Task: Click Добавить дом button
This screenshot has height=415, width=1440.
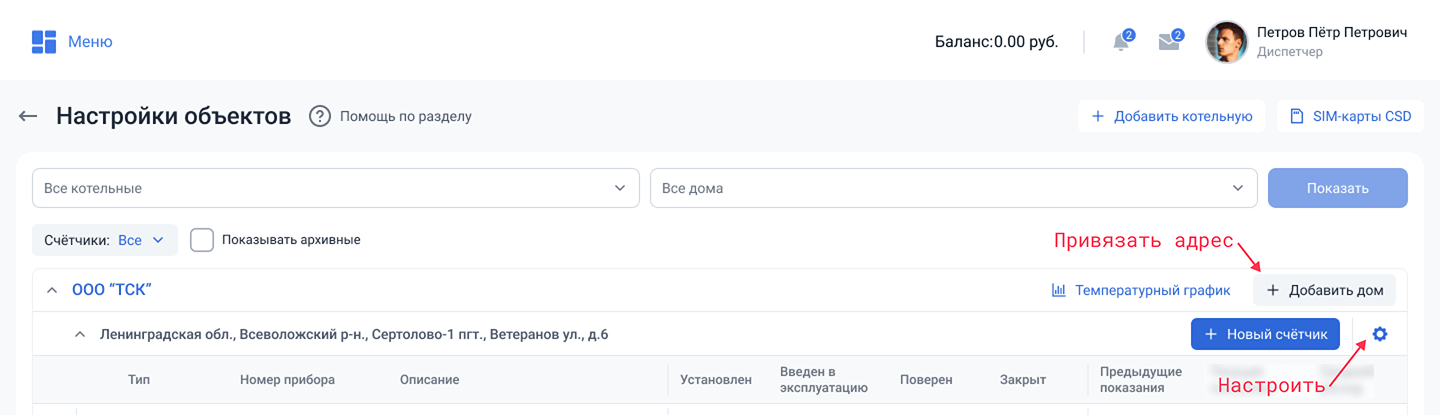Action: 1324,291
